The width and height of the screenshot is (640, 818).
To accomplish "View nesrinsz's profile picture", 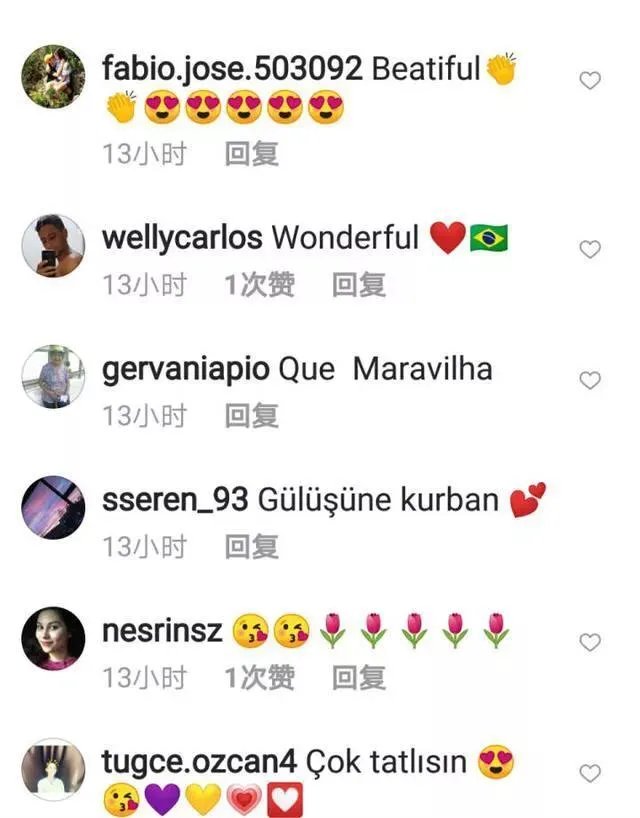I will coord(53,639).
